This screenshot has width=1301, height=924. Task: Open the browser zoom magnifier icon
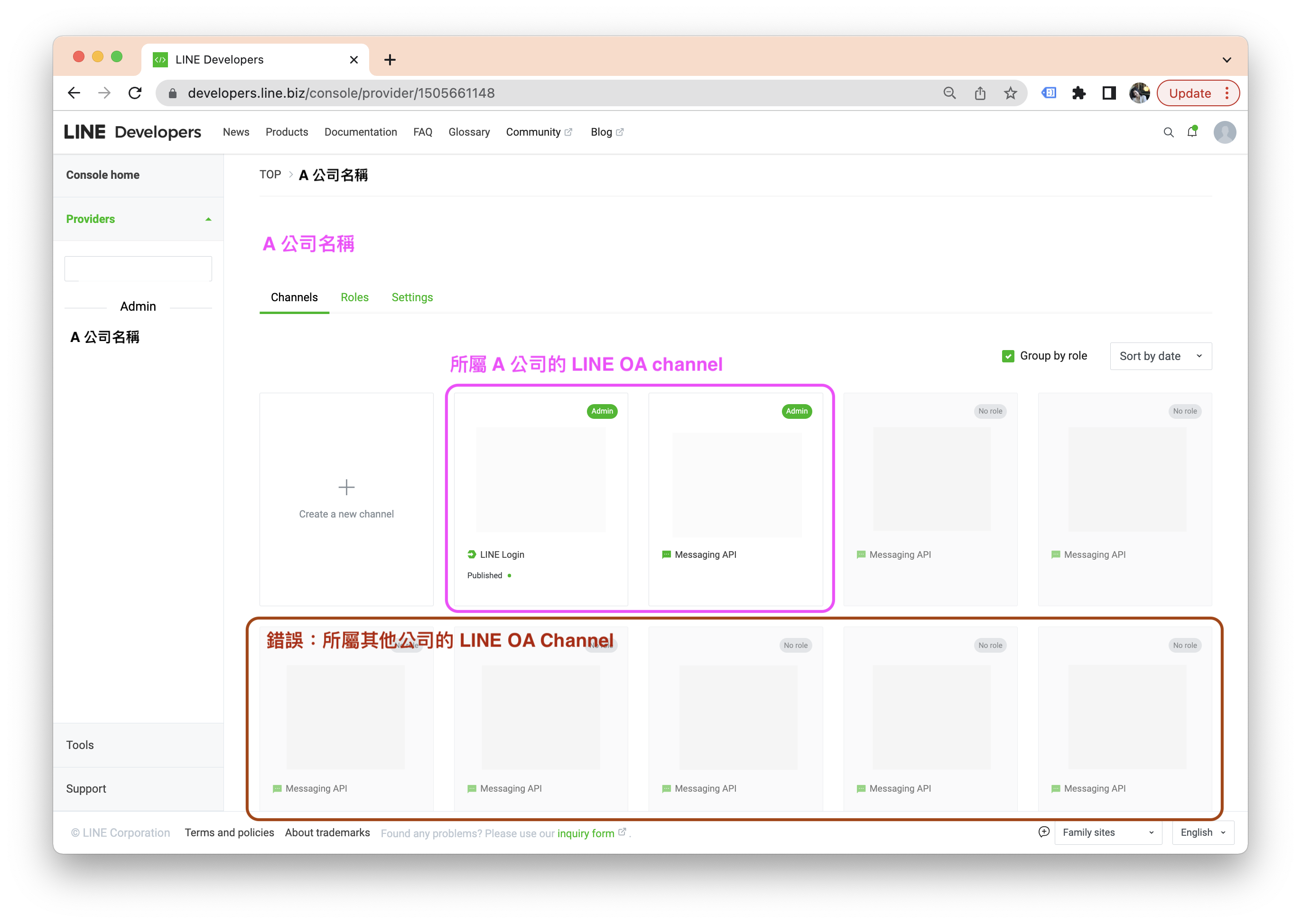(x=949, y=93)
